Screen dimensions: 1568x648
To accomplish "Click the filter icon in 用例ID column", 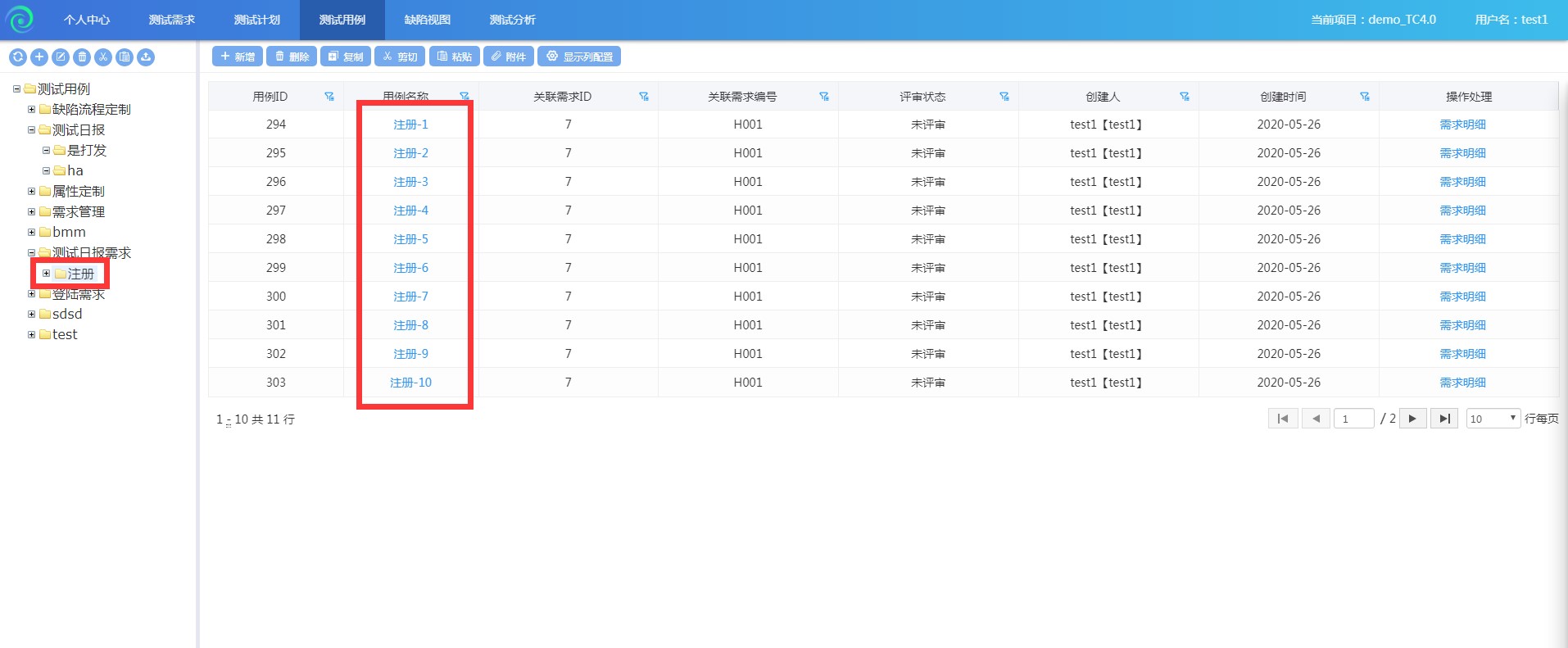I will 329,97.
